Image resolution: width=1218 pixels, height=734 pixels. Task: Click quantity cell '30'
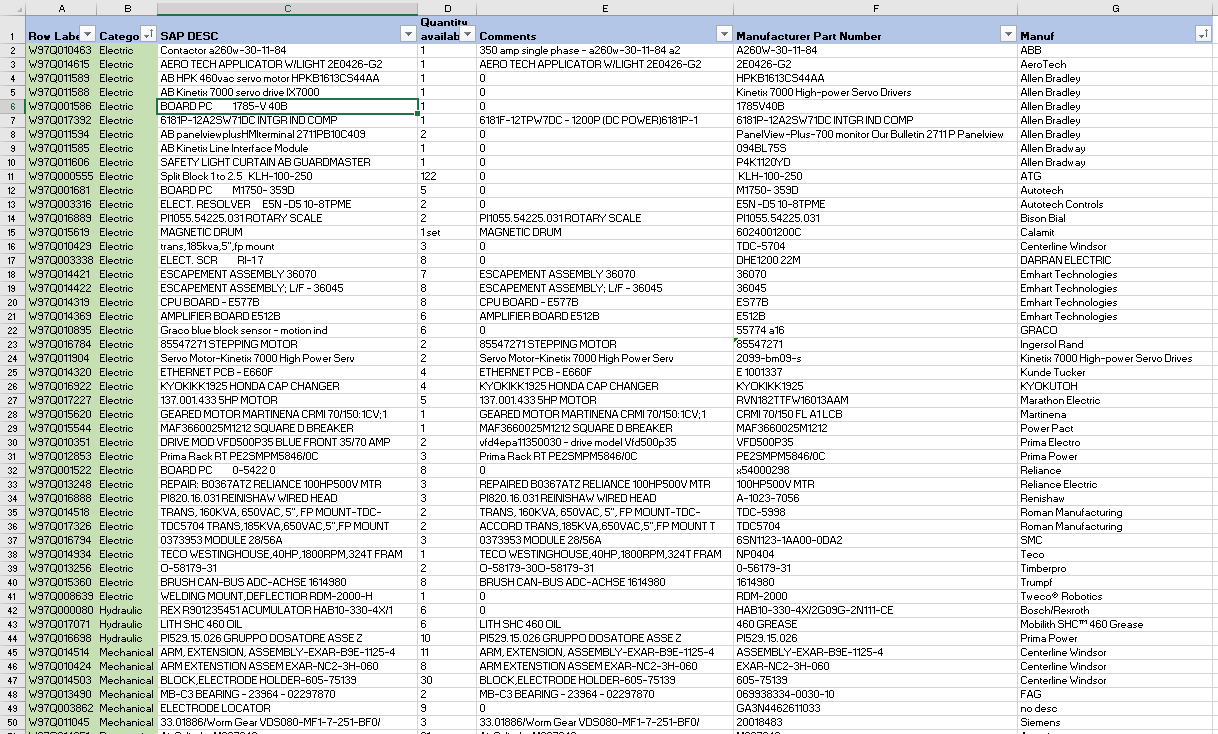coord(447,680)
